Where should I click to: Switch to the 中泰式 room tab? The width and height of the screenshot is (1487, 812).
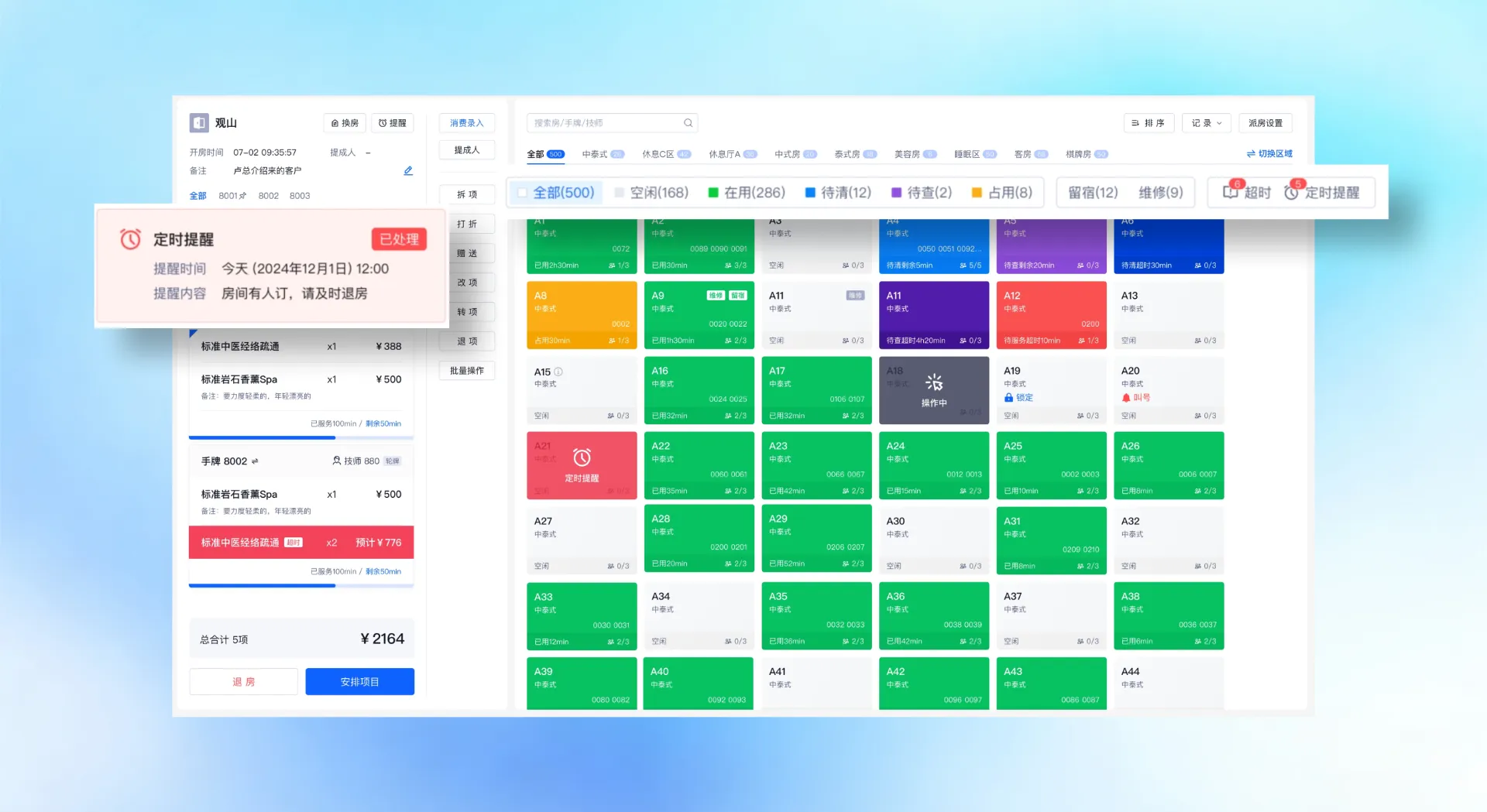[595, 154]
